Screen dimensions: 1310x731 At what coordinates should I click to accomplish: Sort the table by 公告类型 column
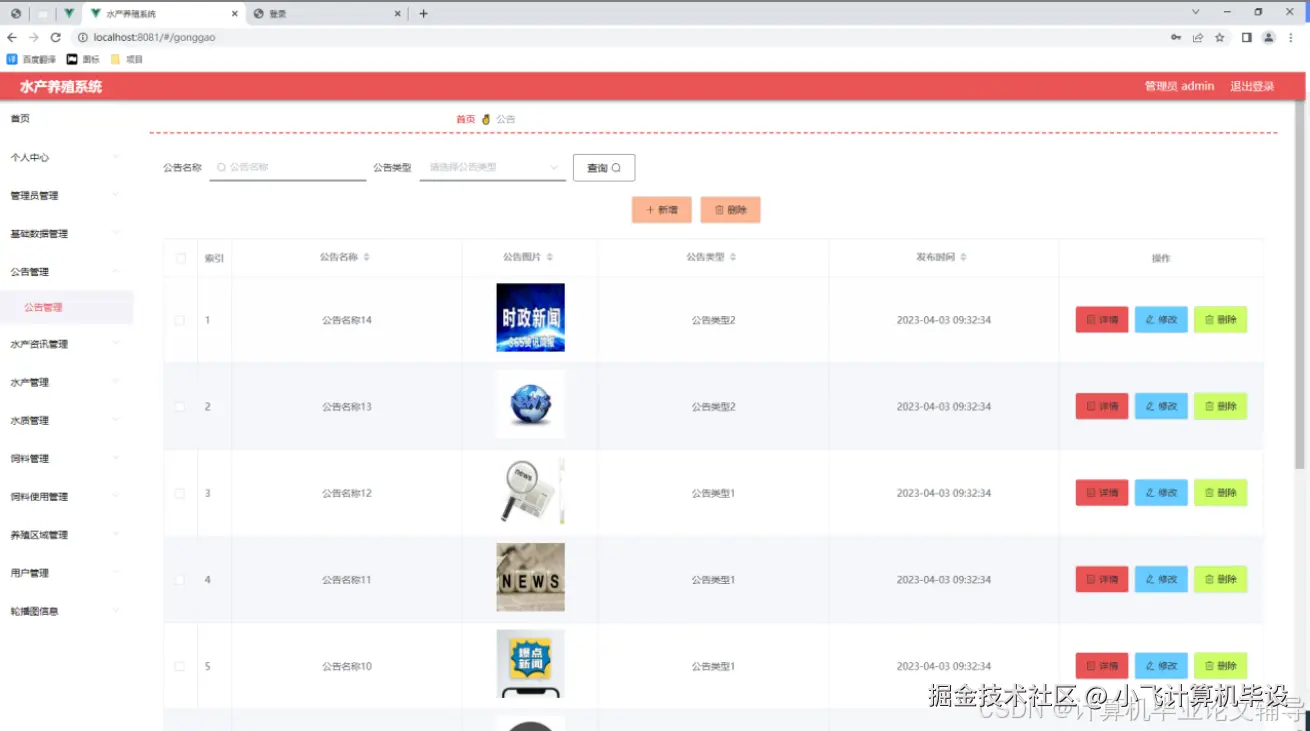pos(733,257)
